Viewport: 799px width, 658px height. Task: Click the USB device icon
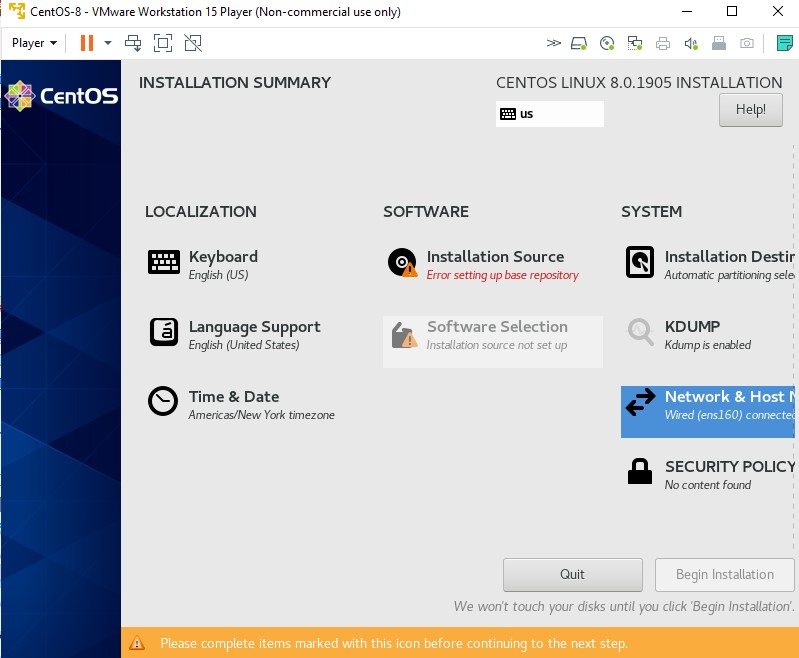[719, 44]
